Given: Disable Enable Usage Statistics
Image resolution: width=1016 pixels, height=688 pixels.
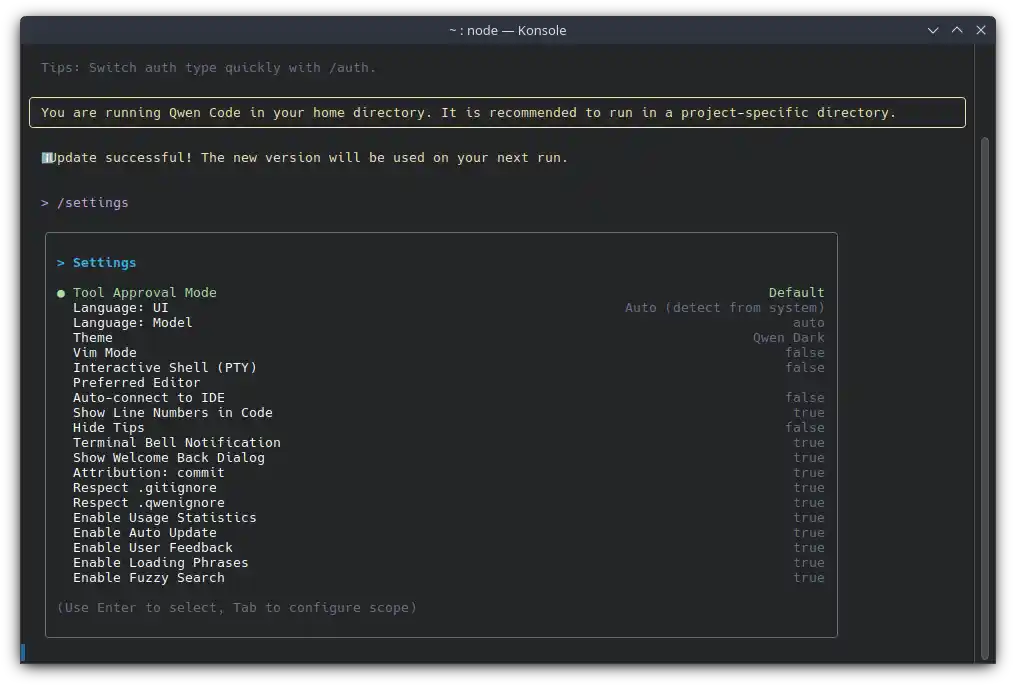Looking at the screenshot, I should (x=164, y=517).
